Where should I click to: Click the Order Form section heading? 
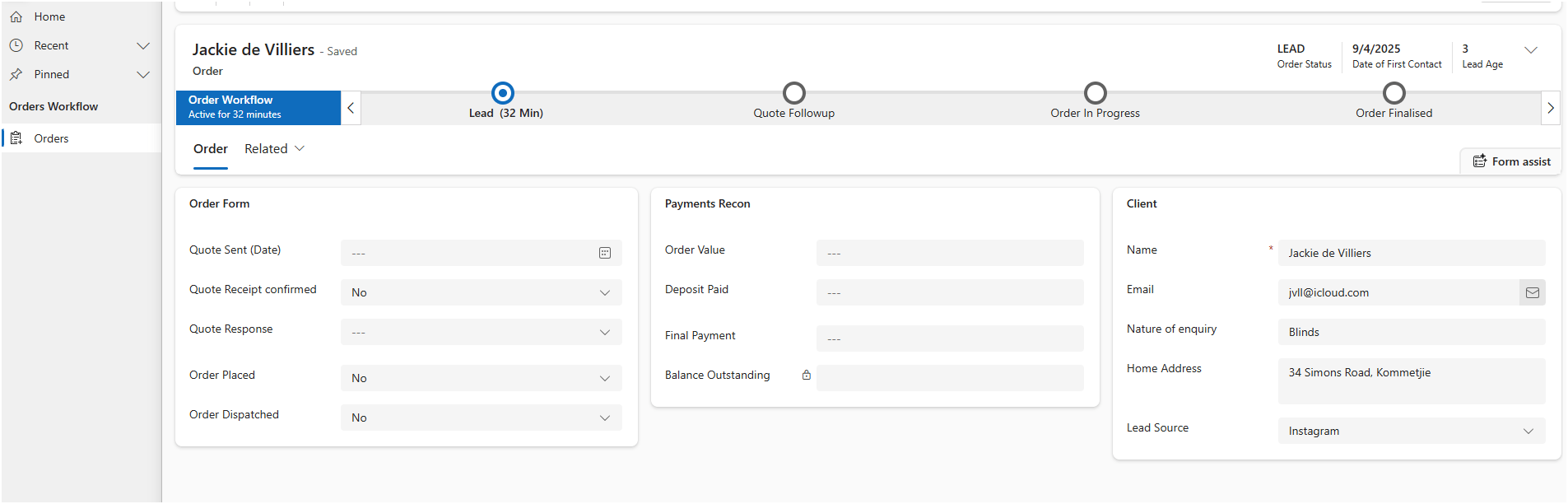(220, 203)
